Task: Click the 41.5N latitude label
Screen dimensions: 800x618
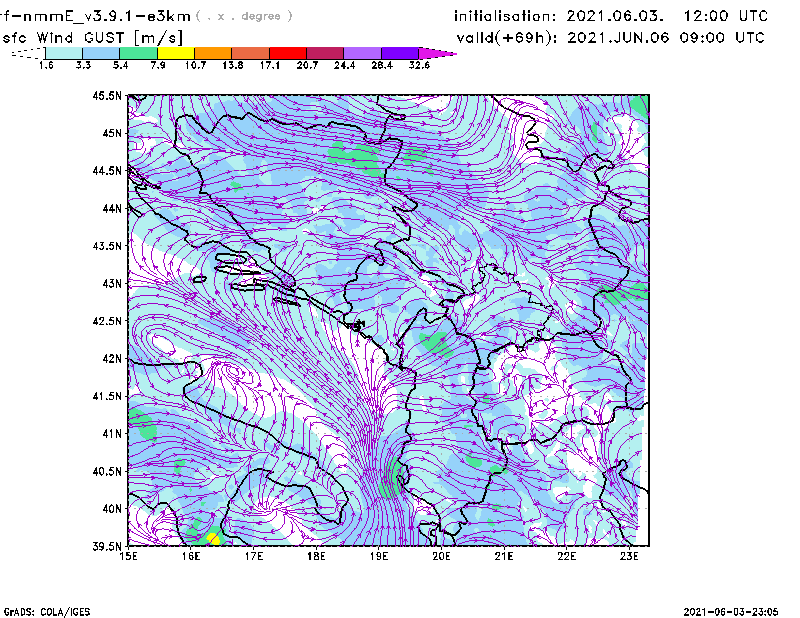Action: point(107,396)
